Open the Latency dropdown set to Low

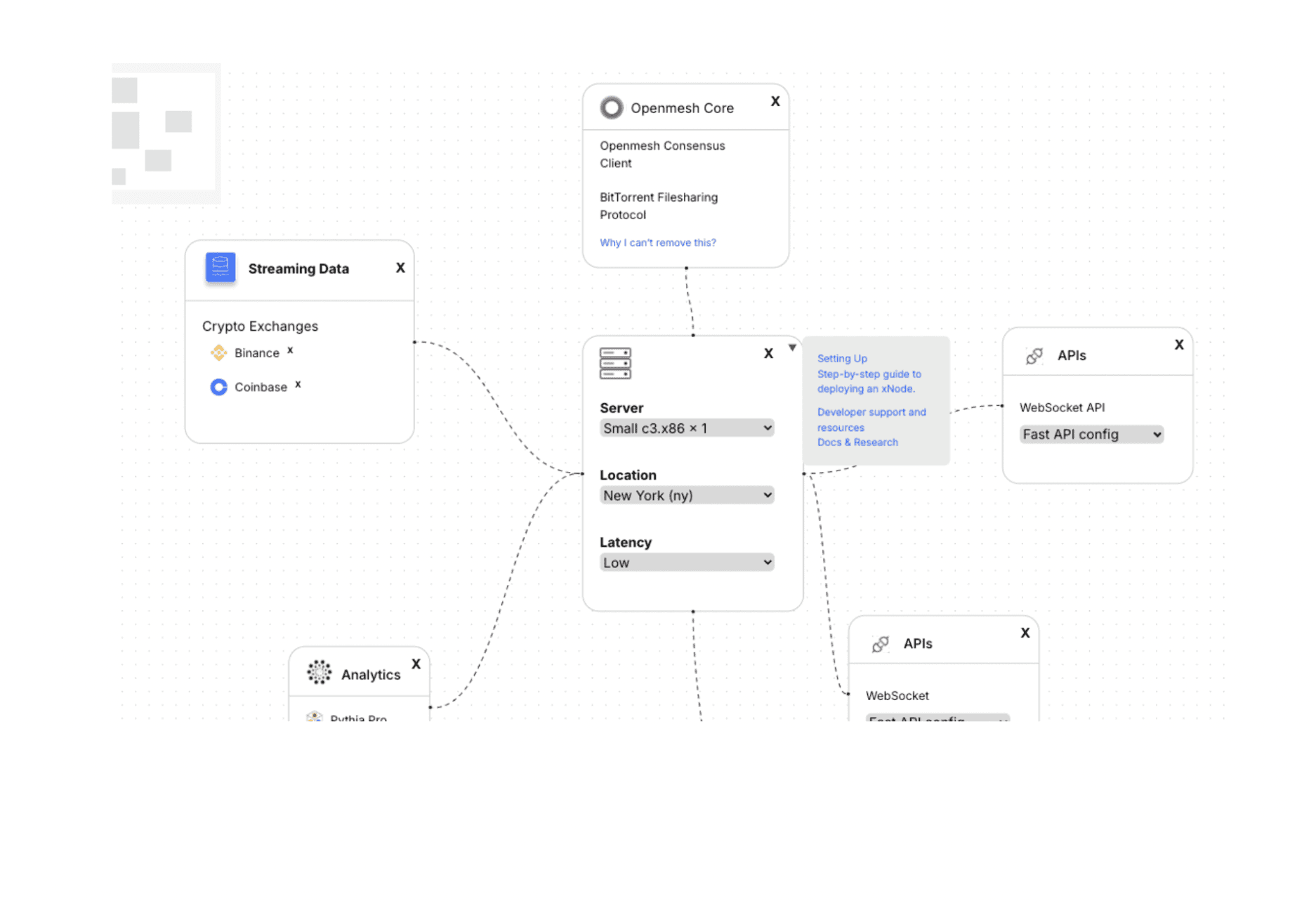(687, 562)
